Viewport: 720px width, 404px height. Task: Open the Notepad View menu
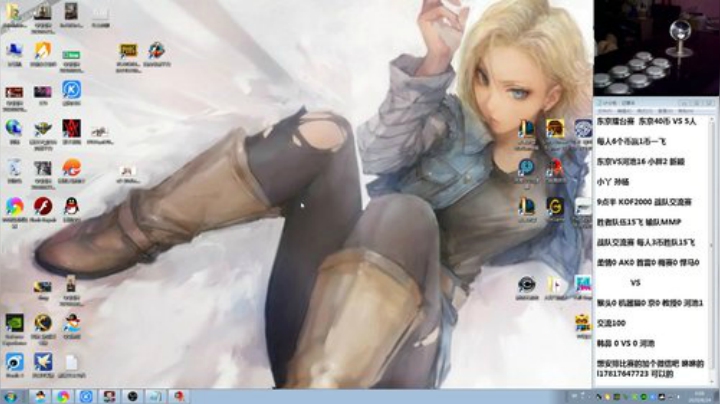(665, 111)
